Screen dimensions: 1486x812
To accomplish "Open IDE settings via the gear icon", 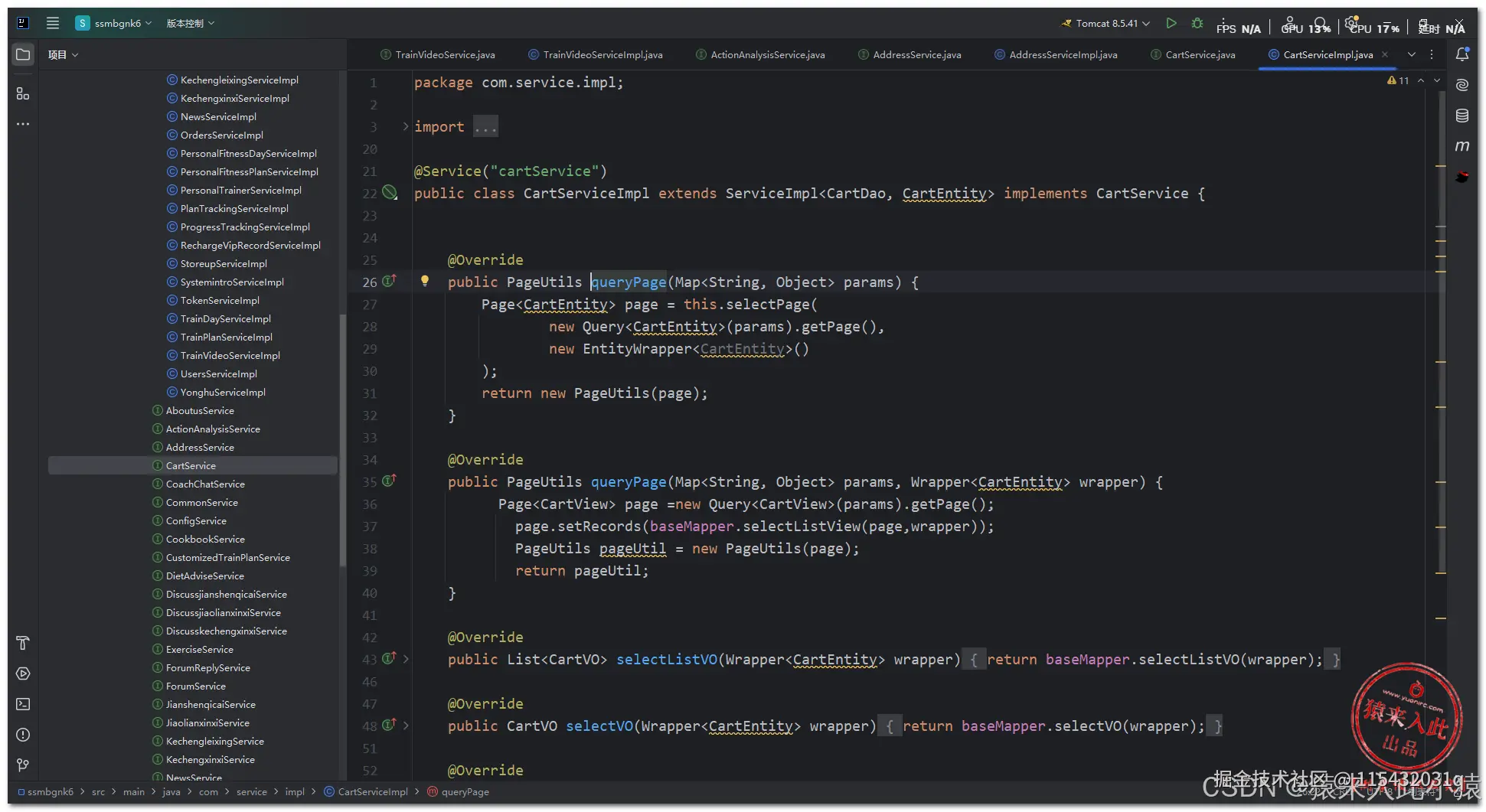I will [x=1352, y=23].
